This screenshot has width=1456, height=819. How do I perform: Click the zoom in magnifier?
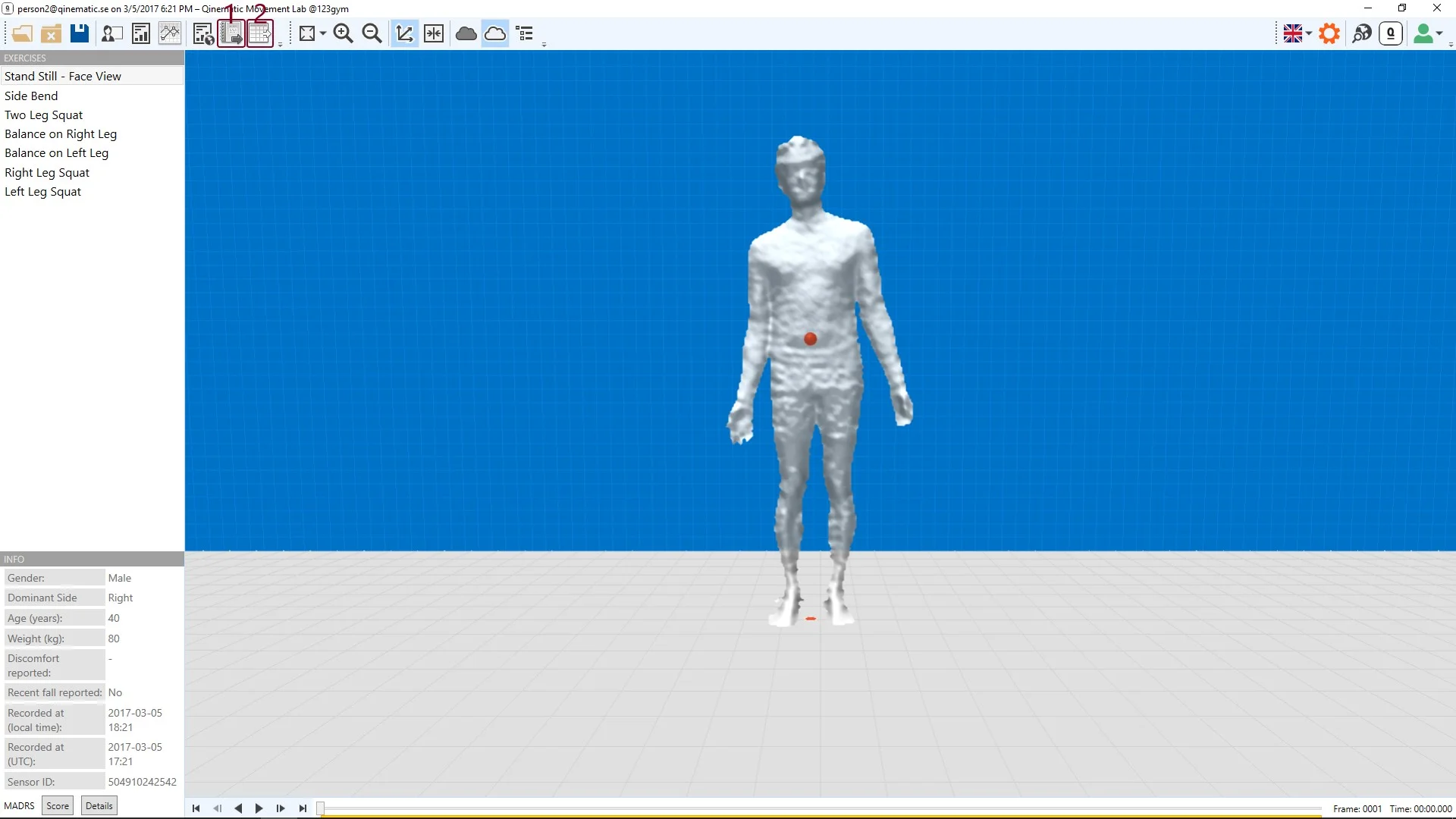pos(343,33)
